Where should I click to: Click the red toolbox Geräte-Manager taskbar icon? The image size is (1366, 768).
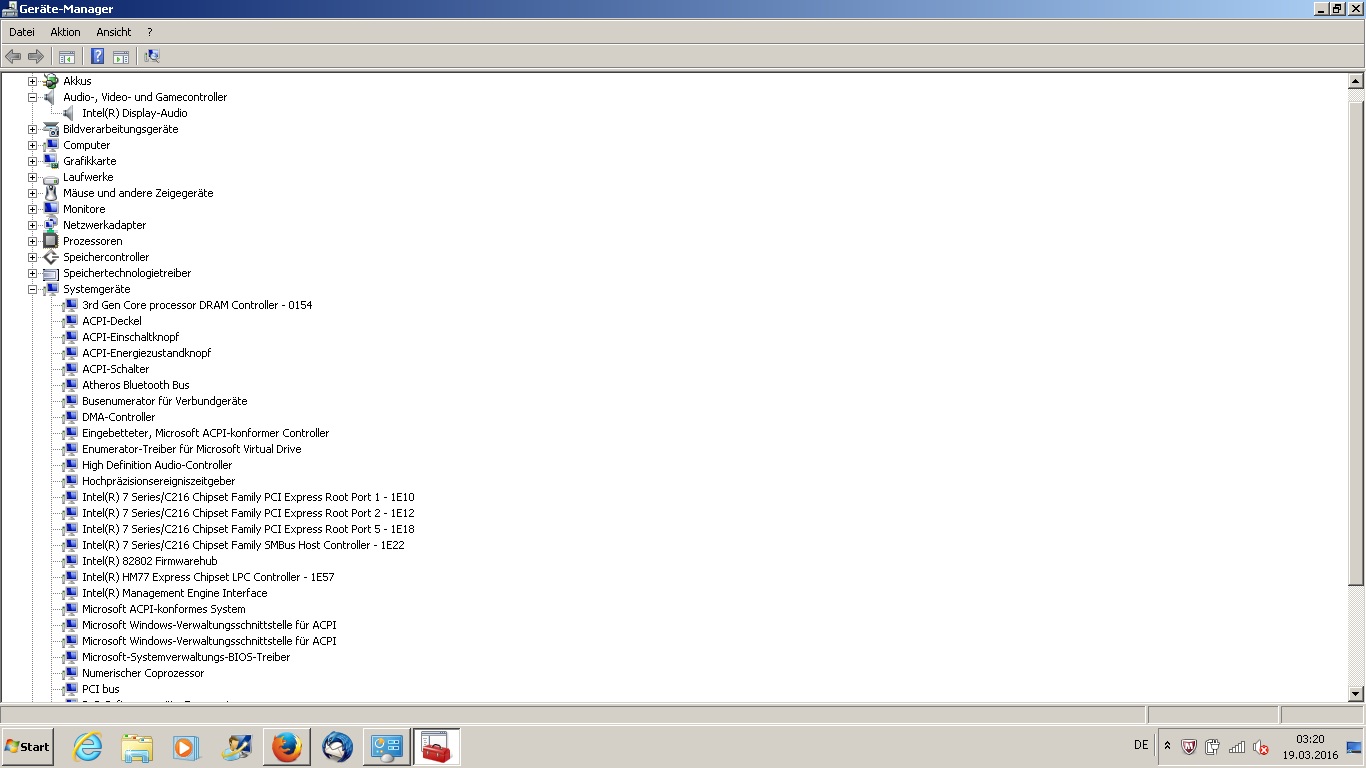436,747
